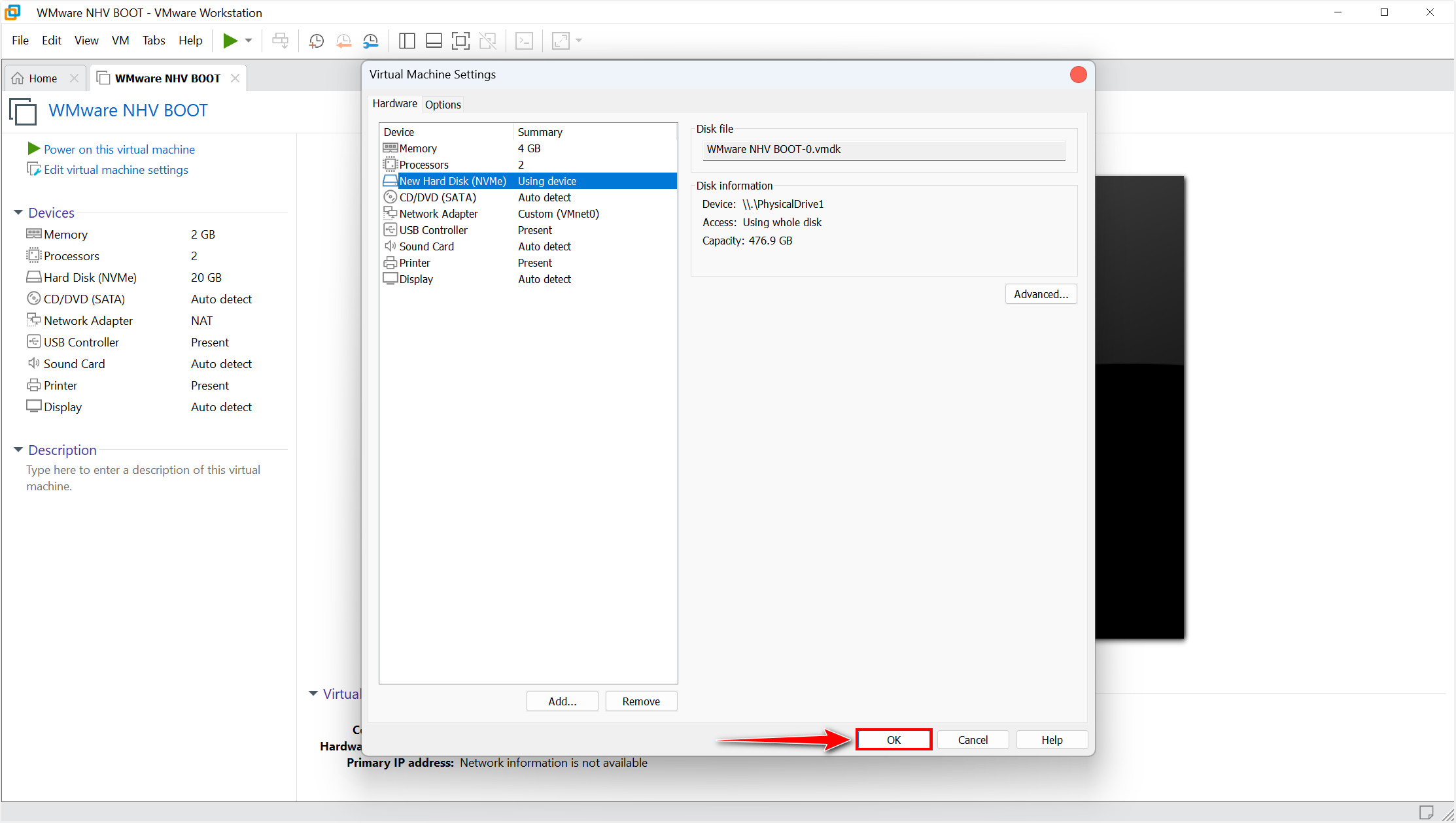The height and width of the screenshot is (823, 1456).
Task: Open the VM menu
Action: click(x=120, y=41)
